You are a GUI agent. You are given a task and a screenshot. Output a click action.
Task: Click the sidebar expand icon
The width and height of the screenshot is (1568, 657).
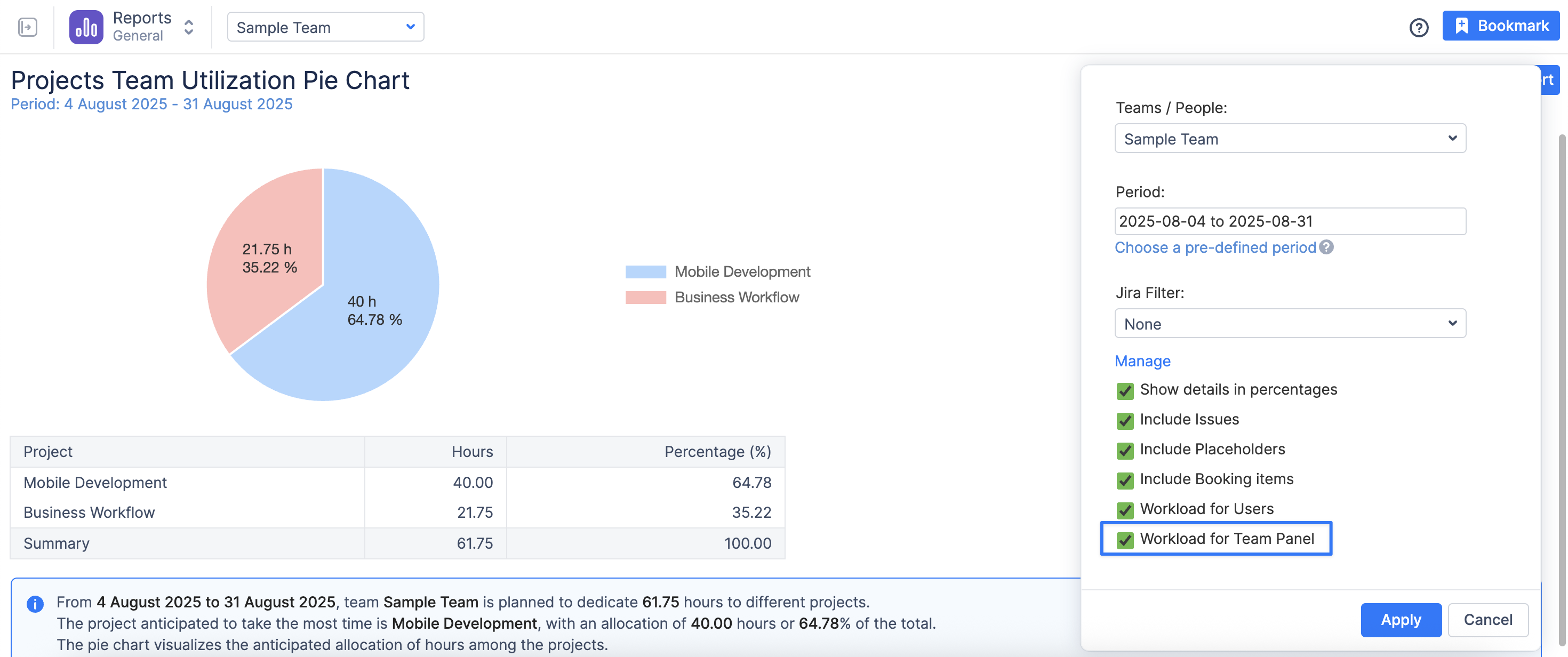tap(27, 27)
